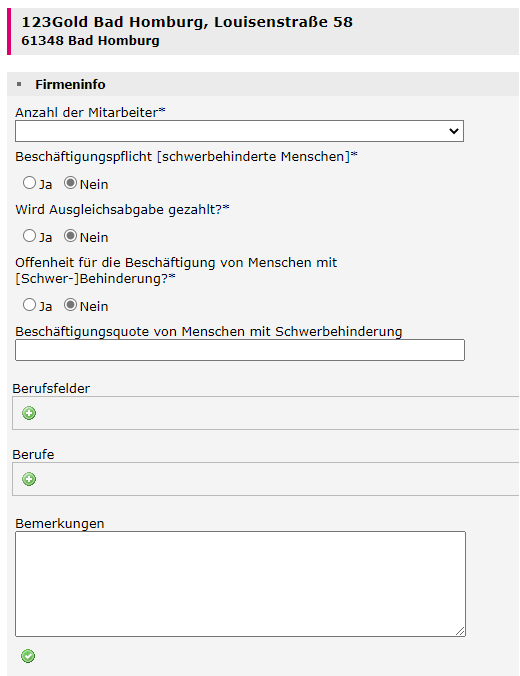The image size is (520, 676).
Task: Add a new Berufsfelder entry via plus icon
Action: (x=29, y=413)
